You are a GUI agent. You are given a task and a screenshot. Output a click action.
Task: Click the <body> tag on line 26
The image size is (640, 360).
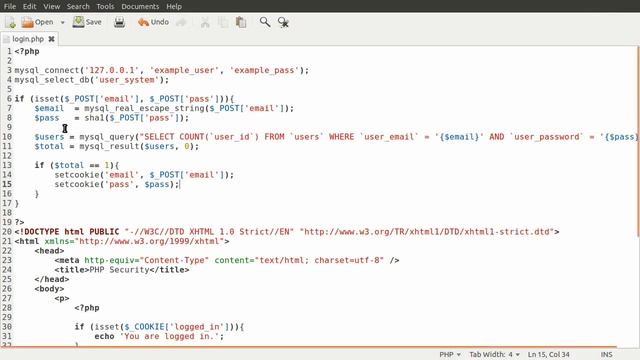49,289
